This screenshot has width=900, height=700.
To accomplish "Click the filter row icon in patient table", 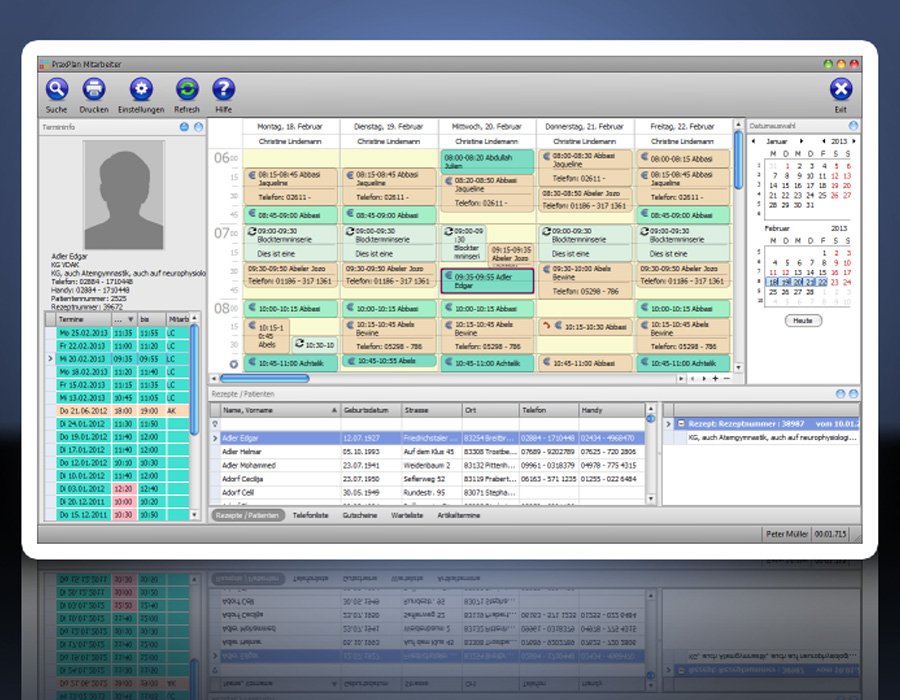I will tap(215, 424).
